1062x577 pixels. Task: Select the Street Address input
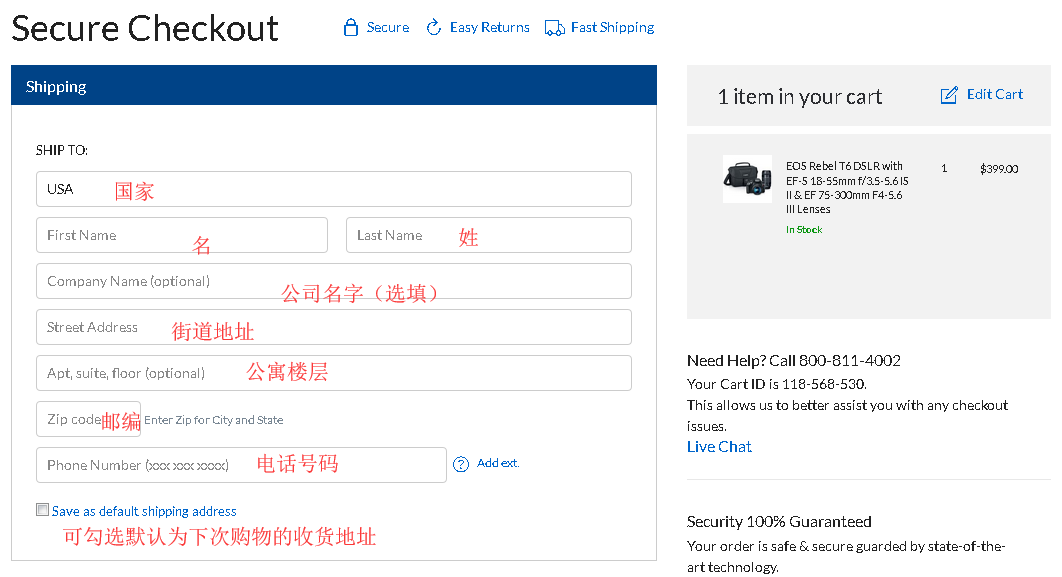(x=333, y=327)
